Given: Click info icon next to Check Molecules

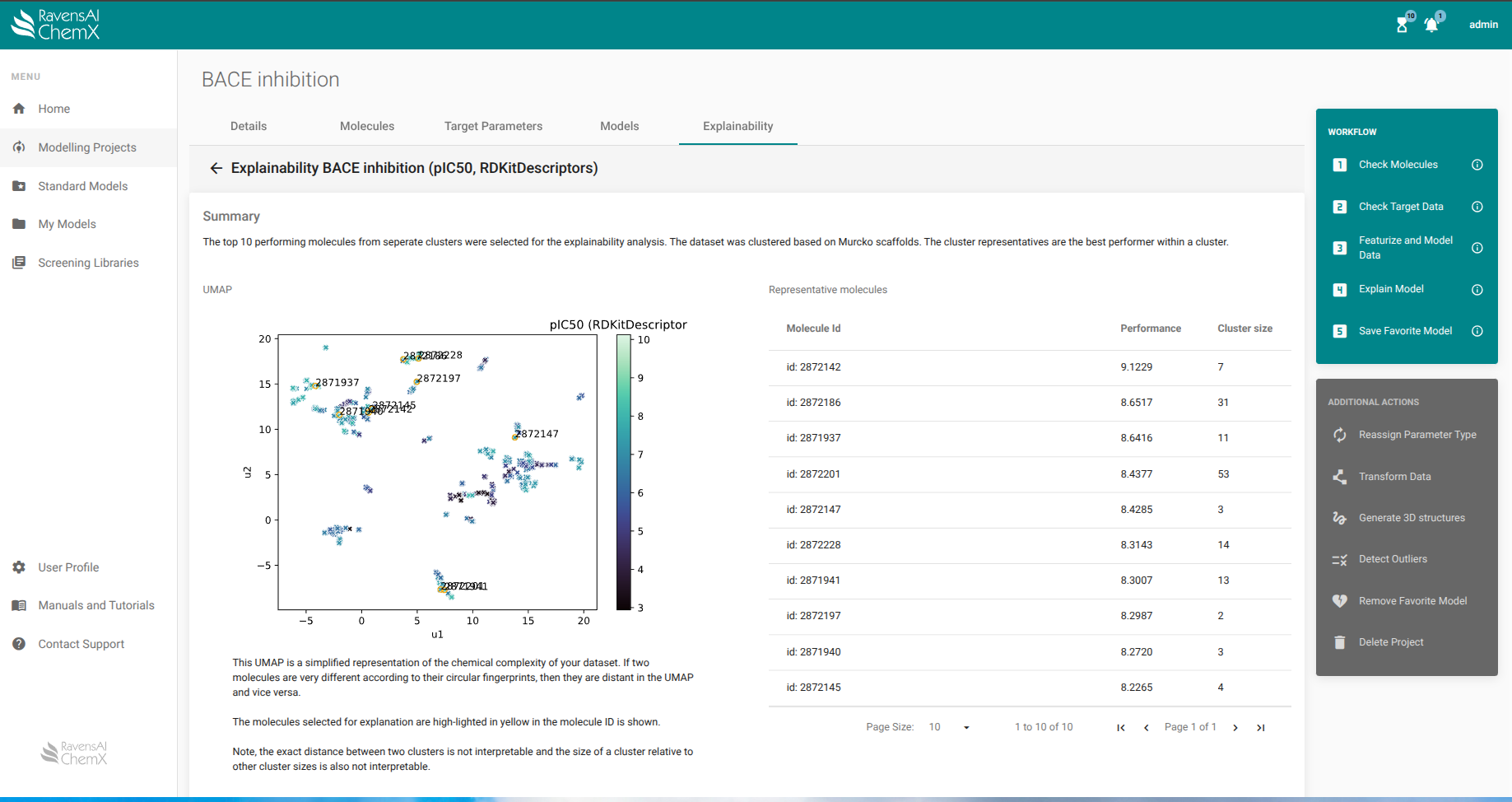Looking at the screenshot, I should 1477,165.
